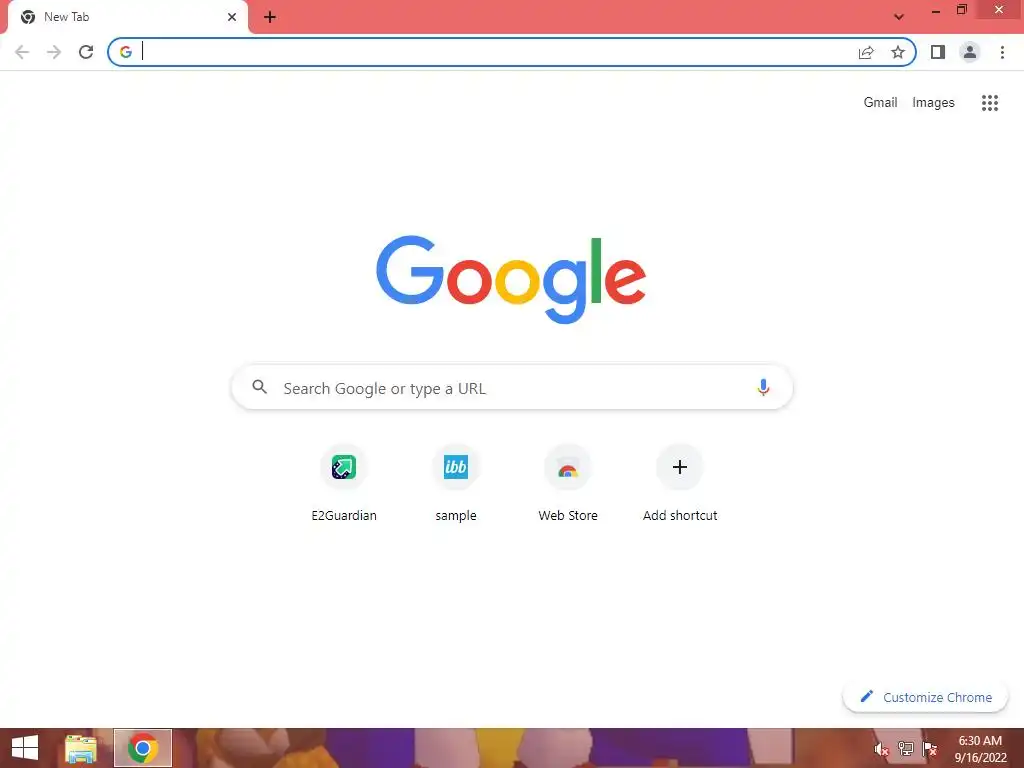Minimize the Chrome window

(936, 10)
